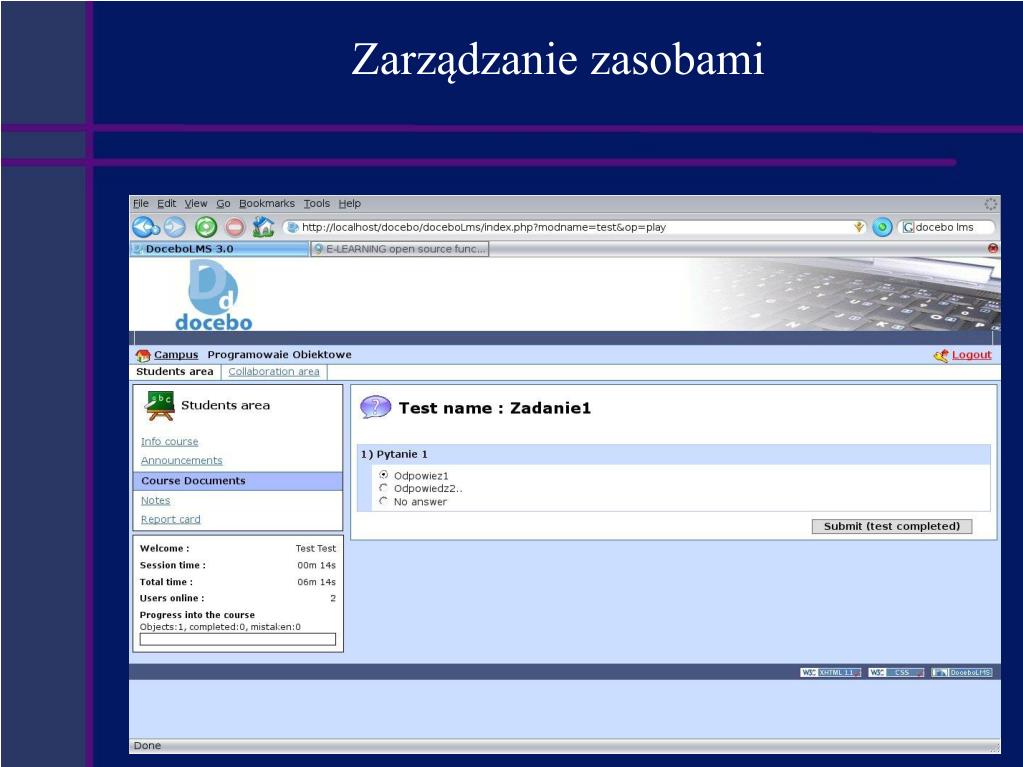This screenshot has width=1023, height=767.
Task: Select the Odpowiez1 radio button
Action: 384,475
